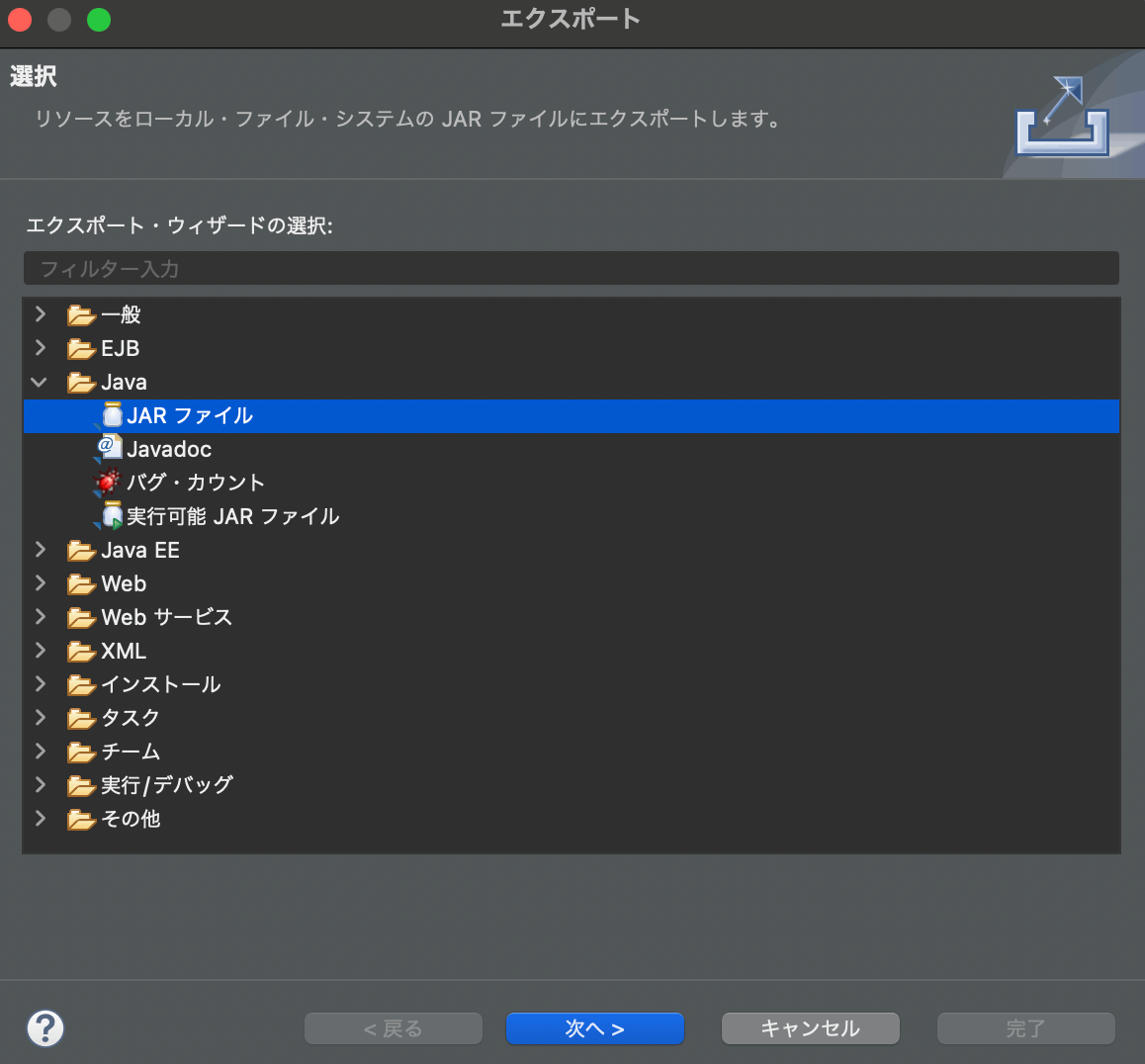Expand the EJB category
Image resolution: width=1145 pixels, height=1064 pixels.
[41, 348]
